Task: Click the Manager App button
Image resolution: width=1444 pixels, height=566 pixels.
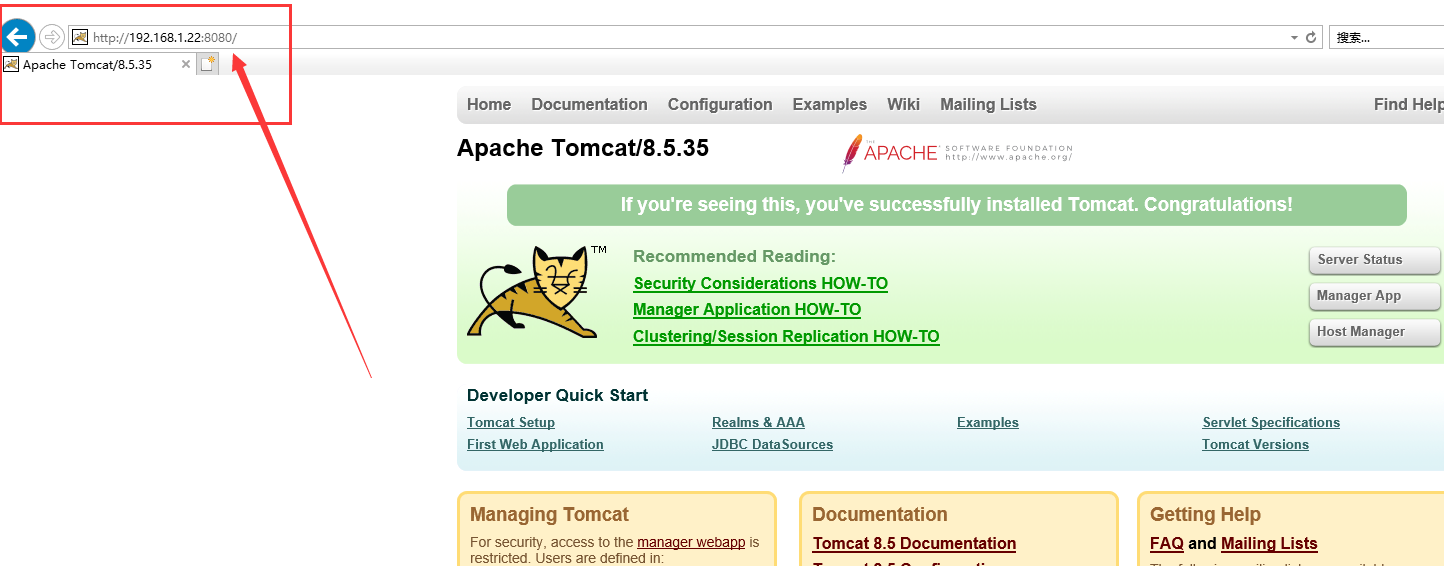Action: click(1374, 296)
